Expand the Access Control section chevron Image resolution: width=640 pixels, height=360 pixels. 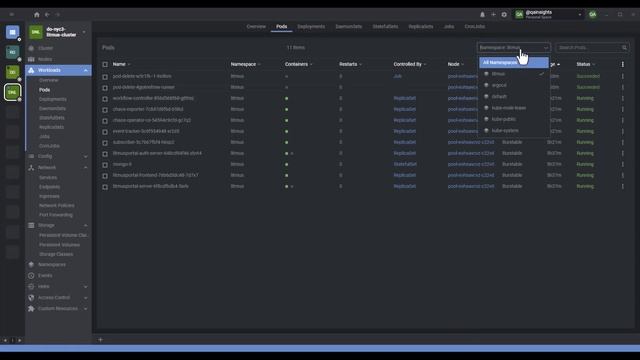[x=86, y=298]
